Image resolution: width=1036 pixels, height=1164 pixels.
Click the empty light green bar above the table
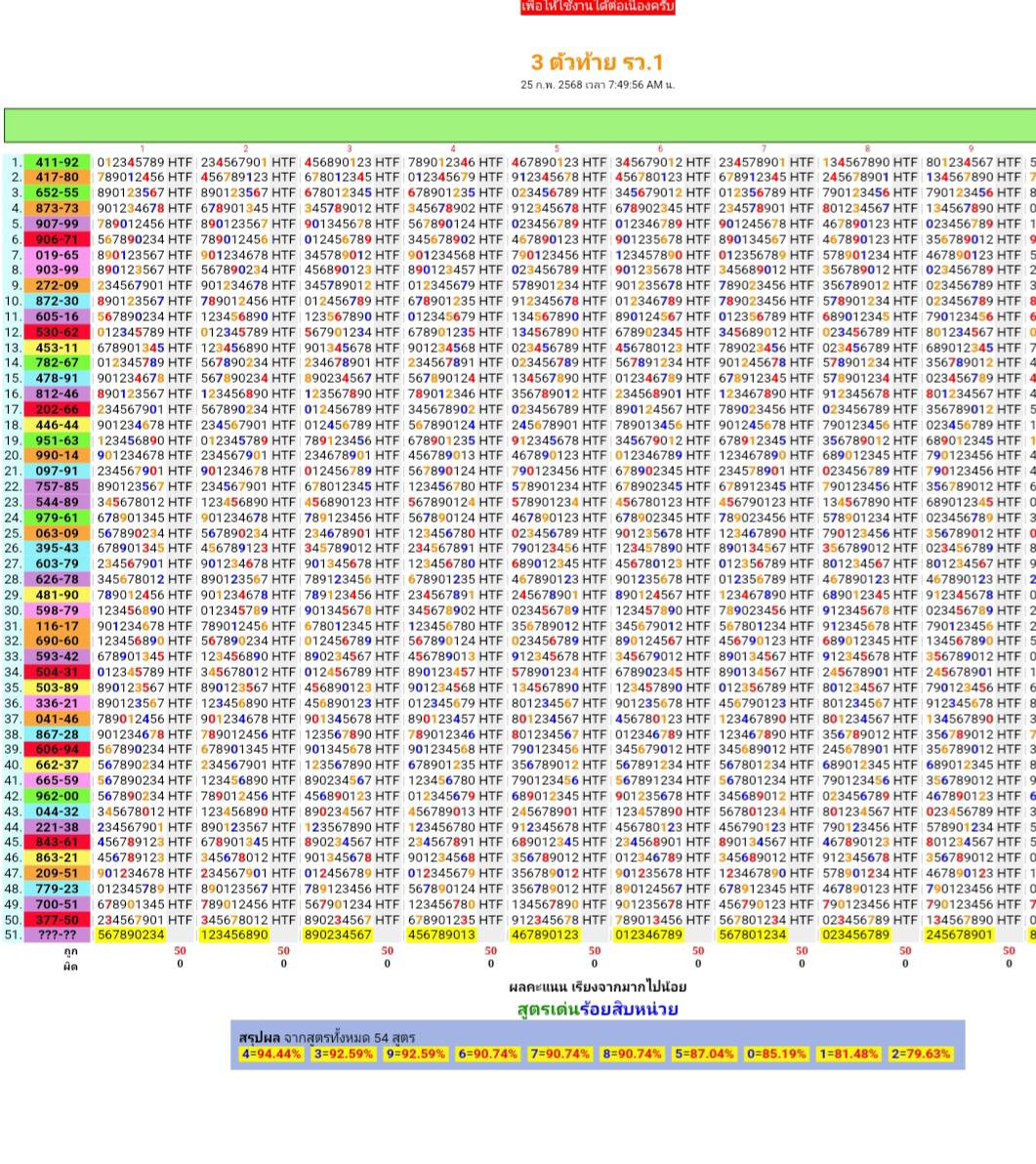pos(519,126)
